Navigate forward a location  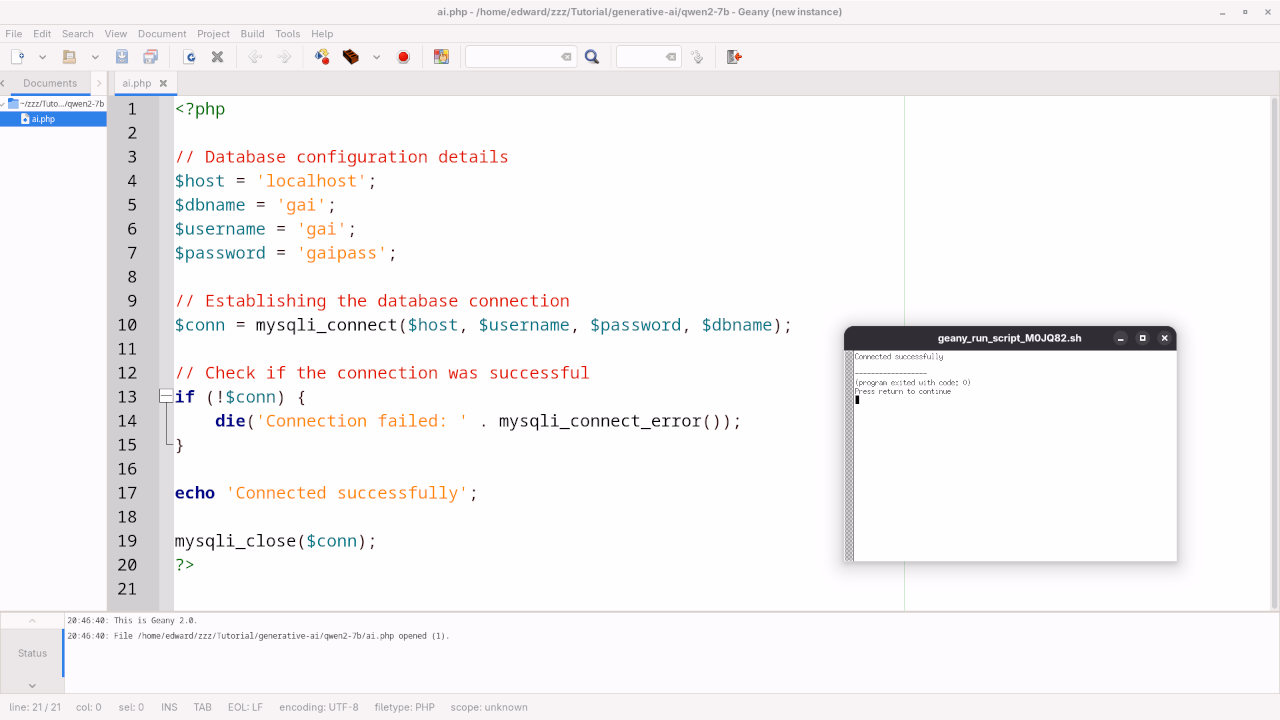click(x=284, y=57)
